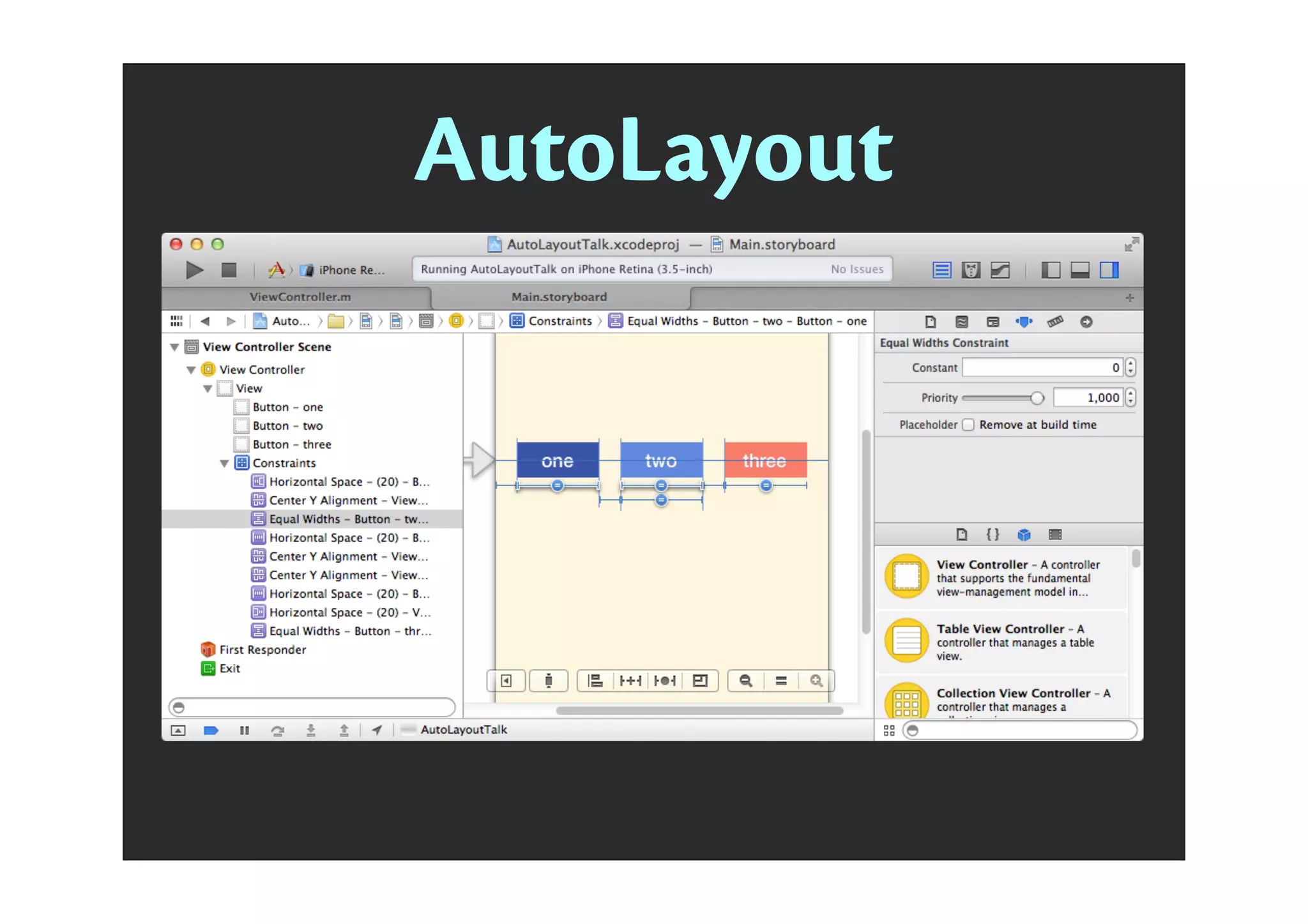Show the Attributes inspector
1308x924 pixels.
point(1024,322)
